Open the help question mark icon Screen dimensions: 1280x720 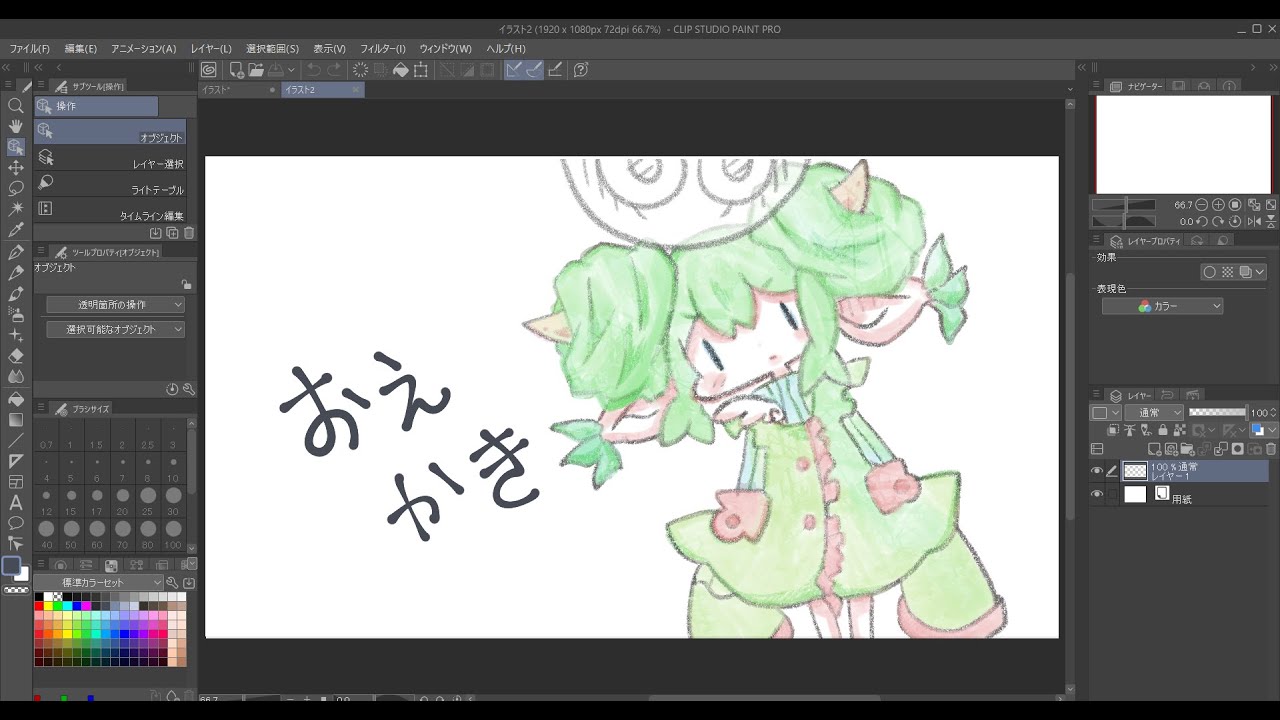(580, 69)
